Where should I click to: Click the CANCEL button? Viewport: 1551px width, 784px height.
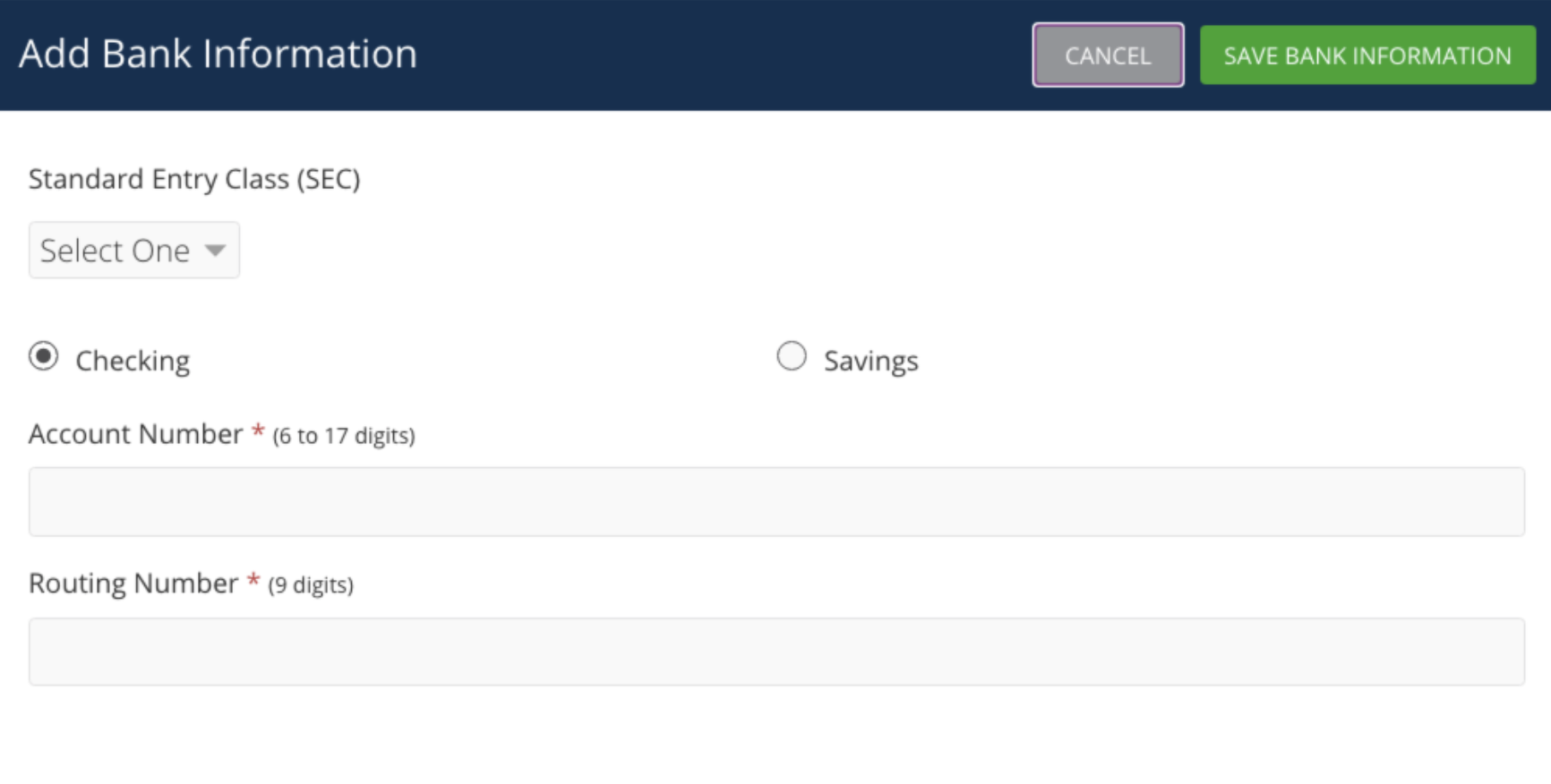point(1108,55)
